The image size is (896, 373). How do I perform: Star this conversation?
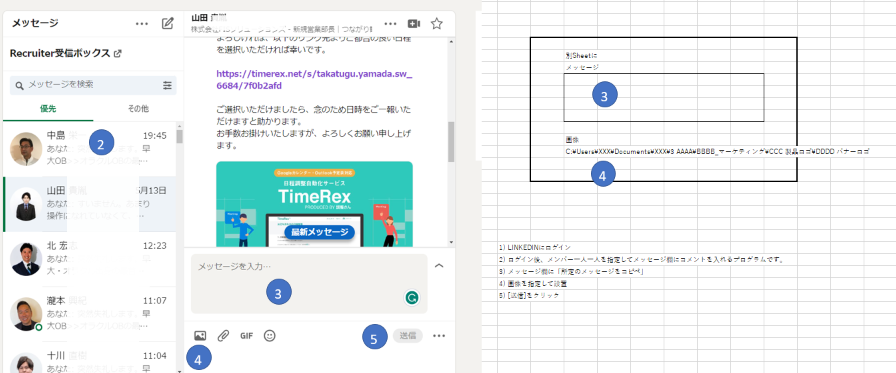pos(437,23)
